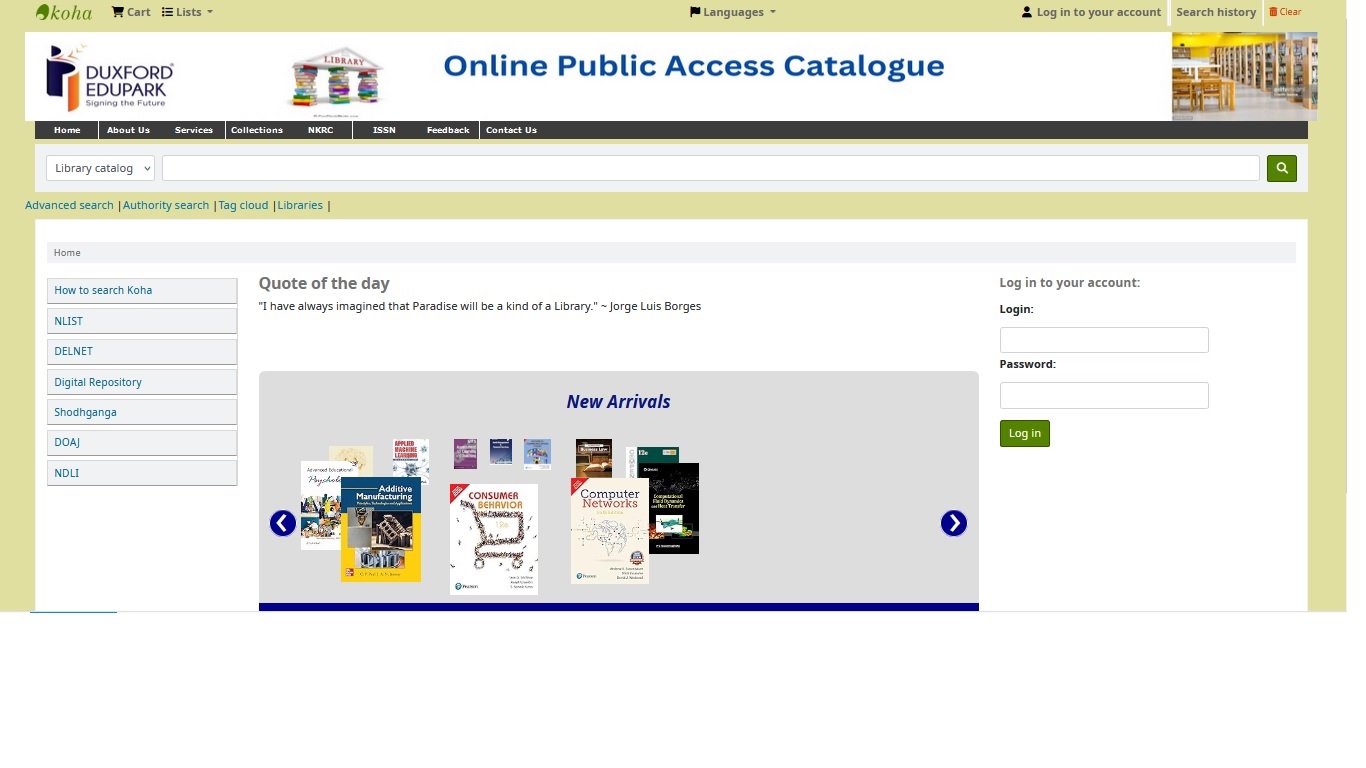Click the green search magnifier button
Screen dimensions: 1366x768
click(x=1281, y=168)
